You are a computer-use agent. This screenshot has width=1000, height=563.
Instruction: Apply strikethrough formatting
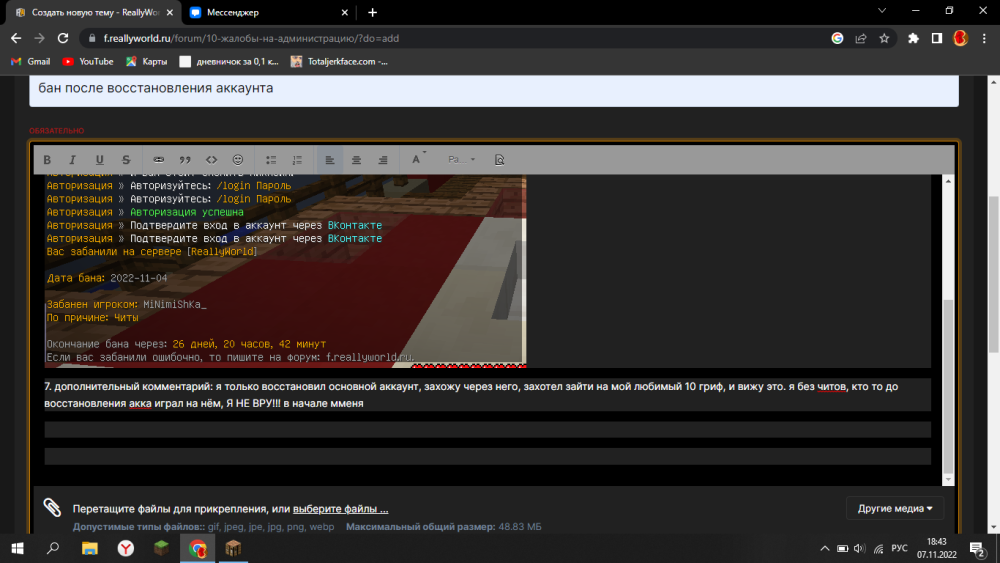click(126, 159)
